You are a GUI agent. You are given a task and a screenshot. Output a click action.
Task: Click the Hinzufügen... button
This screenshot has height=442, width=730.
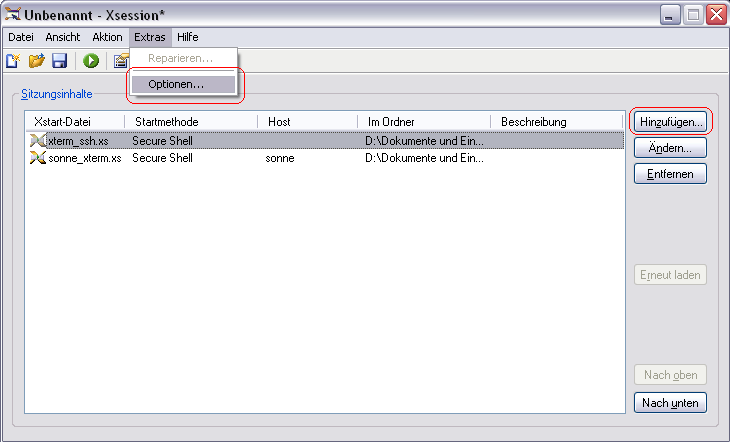671,121
